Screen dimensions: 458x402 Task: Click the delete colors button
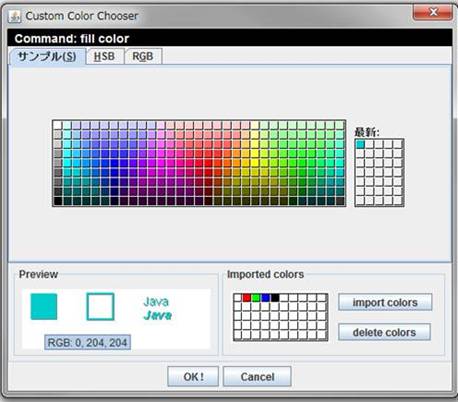384,332
